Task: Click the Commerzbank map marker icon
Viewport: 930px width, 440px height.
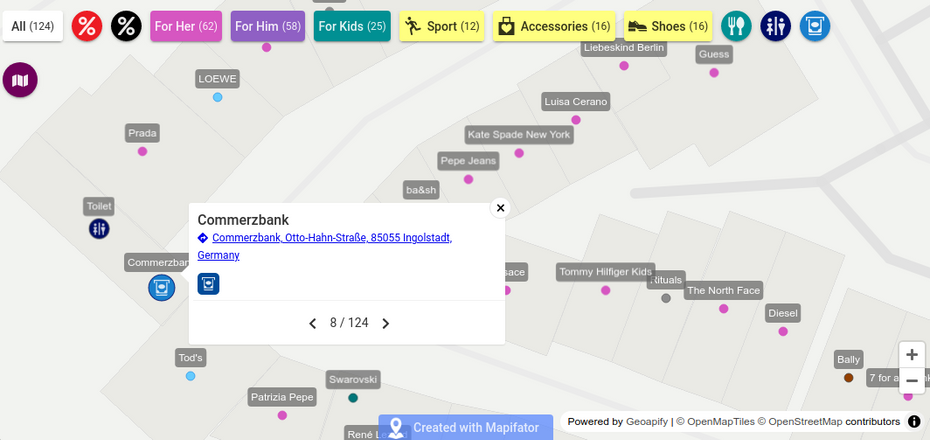Action: pos(162,288)
